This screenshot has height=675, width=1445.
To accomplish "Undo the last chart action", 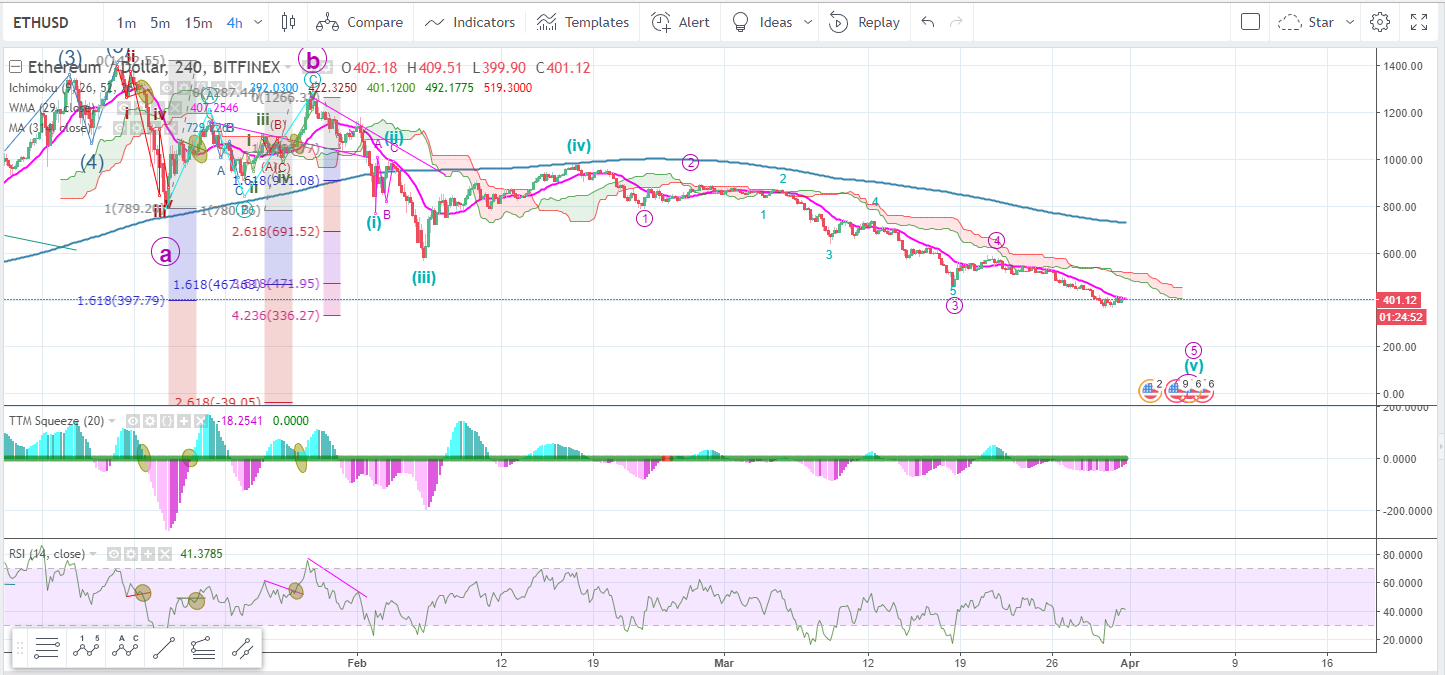I will (x=928, y=22).
